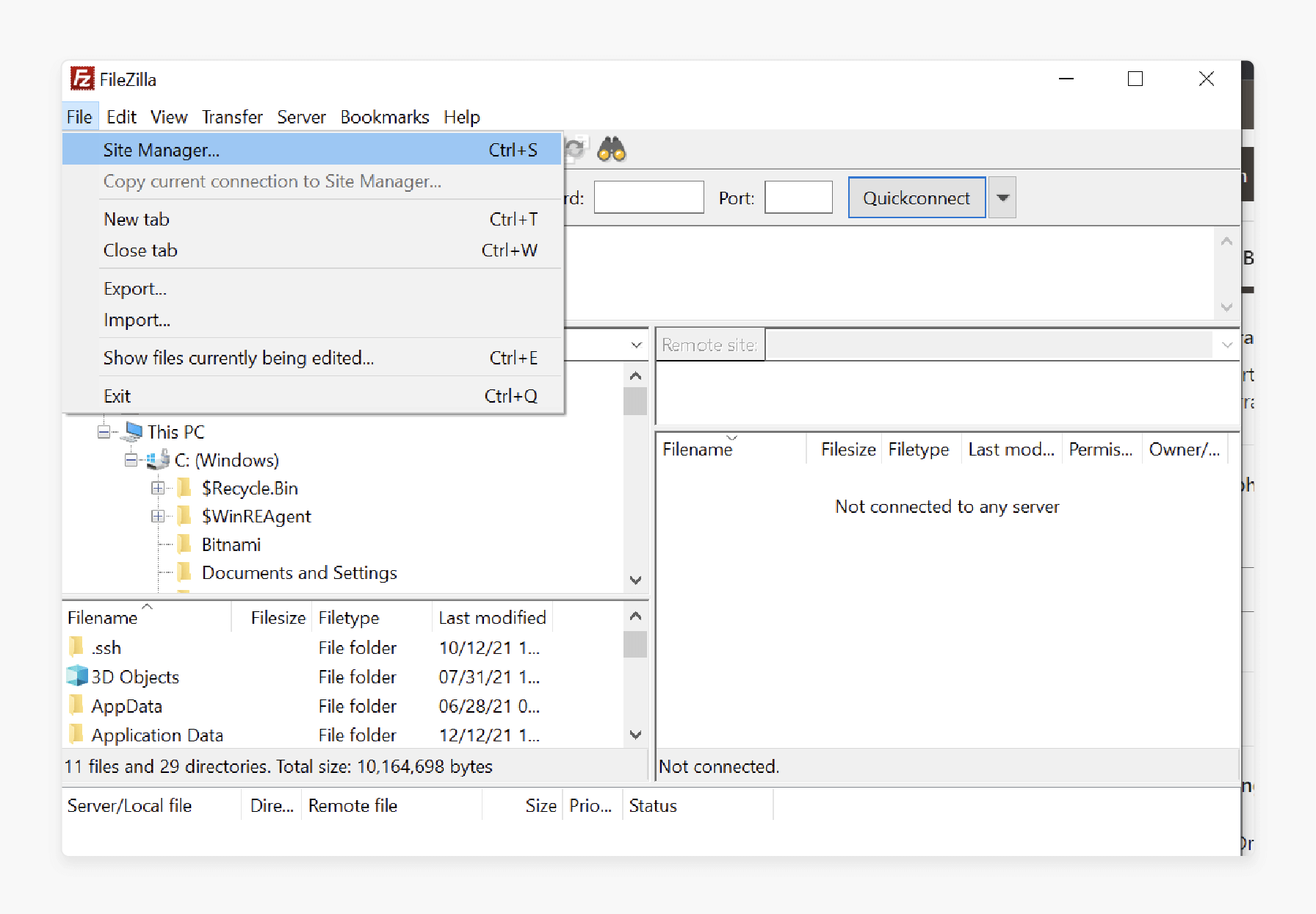Click Remote file queue column header
Image resolution: width=1316 pixels, height=914 pixels.
tap(391, 805)
